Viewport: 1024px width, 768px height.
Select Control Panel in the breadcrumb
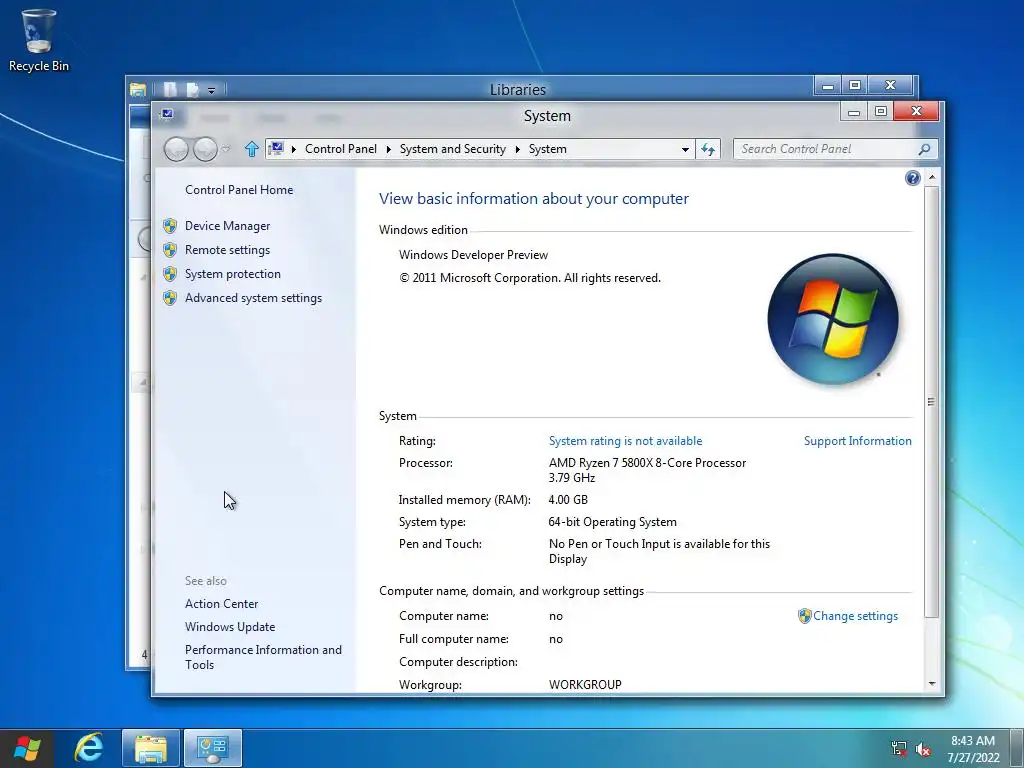[341, 149]
